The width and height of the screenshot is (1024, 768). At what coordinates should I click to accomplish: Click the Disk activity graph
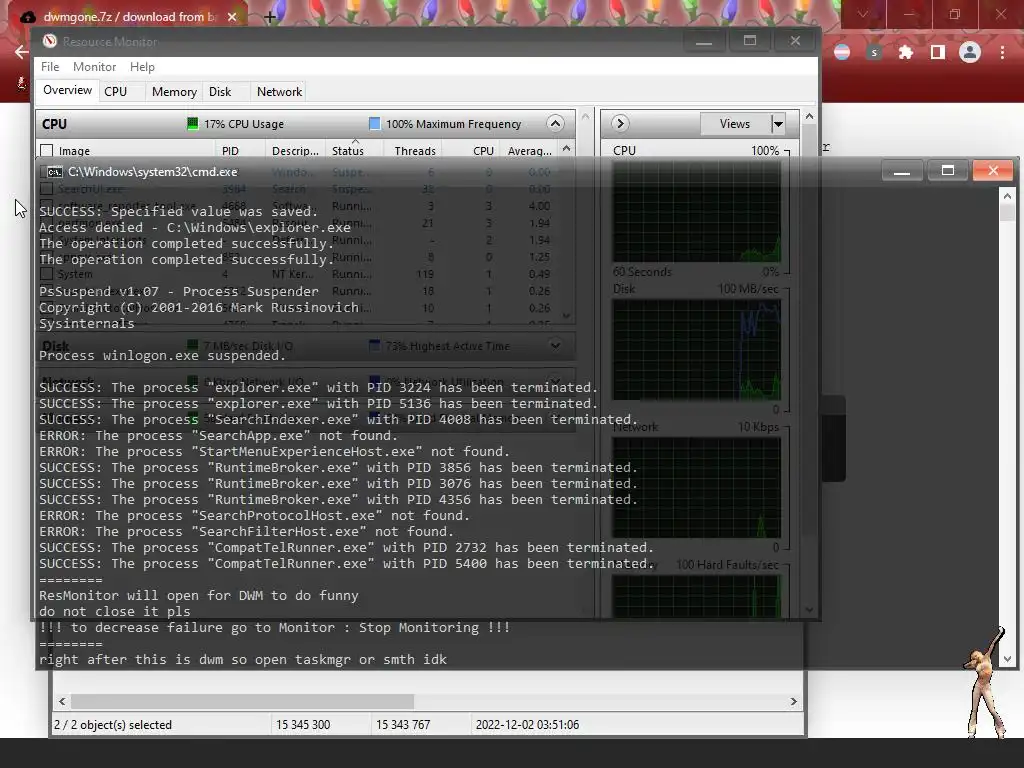[696, 349]
